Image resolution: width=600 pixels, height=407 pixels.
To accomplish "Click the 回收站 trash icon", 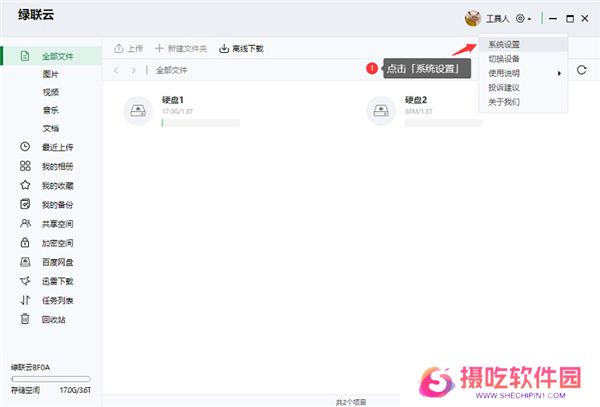I will (x=25, y=319).
